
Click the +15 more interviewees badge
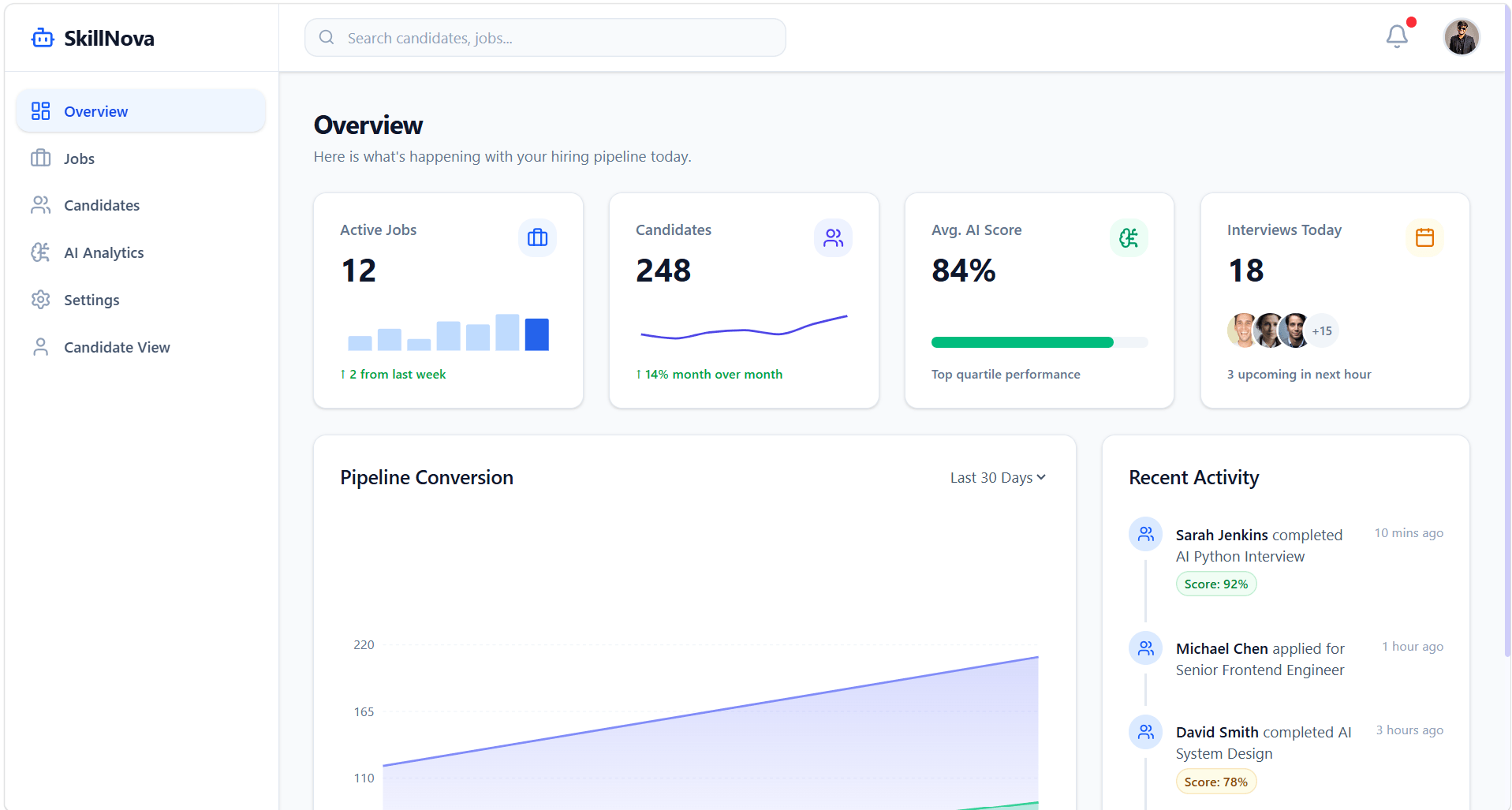[1322, 331]
